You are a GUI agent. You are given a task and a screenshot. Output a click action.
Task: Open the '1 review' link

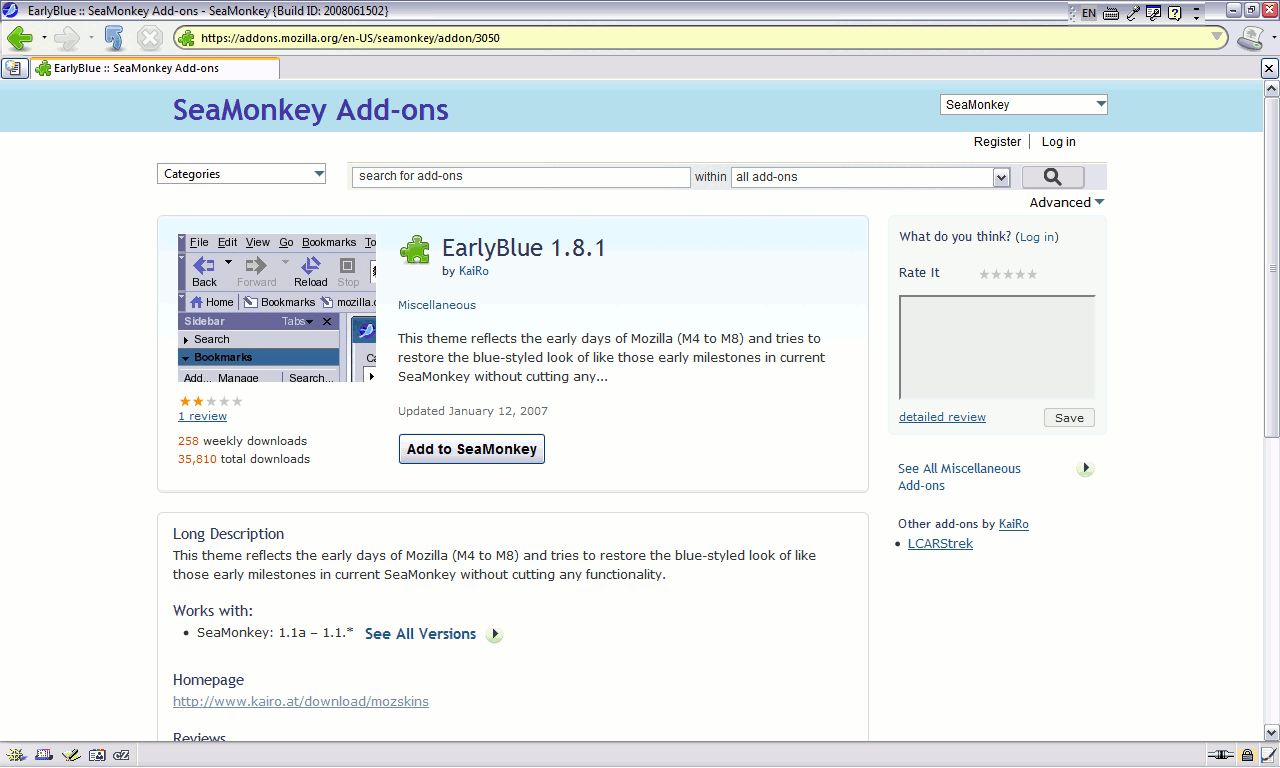202,416
